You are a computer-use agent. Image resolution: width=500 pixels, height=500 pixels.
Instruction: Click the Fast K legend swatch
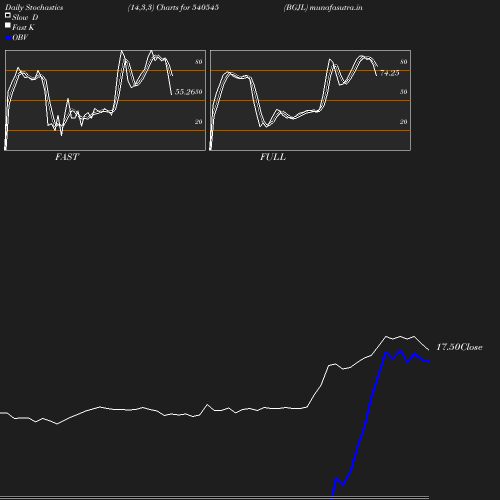click(8, 25)
